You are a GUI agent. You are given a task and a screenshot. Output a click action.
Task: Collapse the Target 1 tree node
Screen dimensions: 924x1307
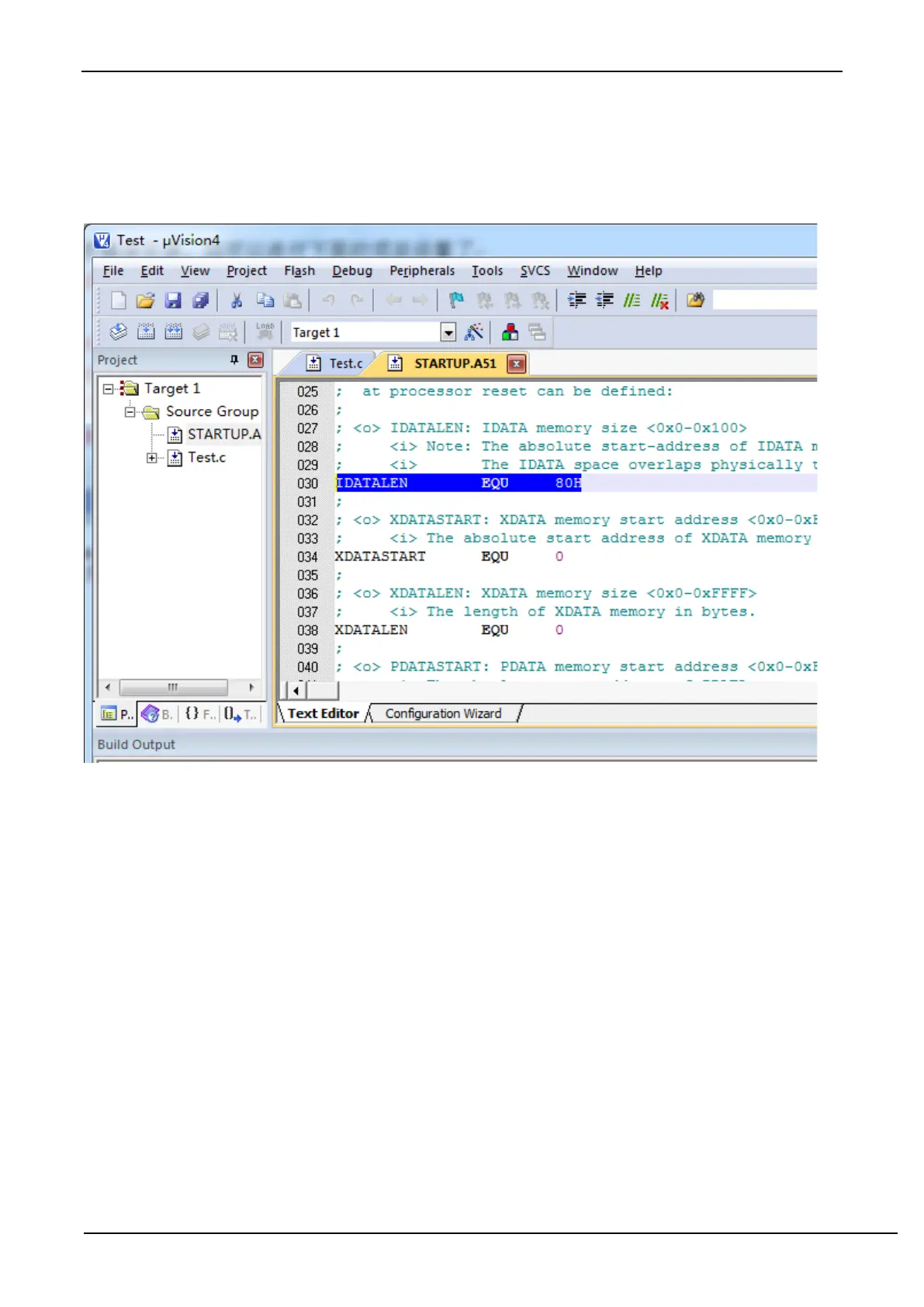[x=109, y=389]
